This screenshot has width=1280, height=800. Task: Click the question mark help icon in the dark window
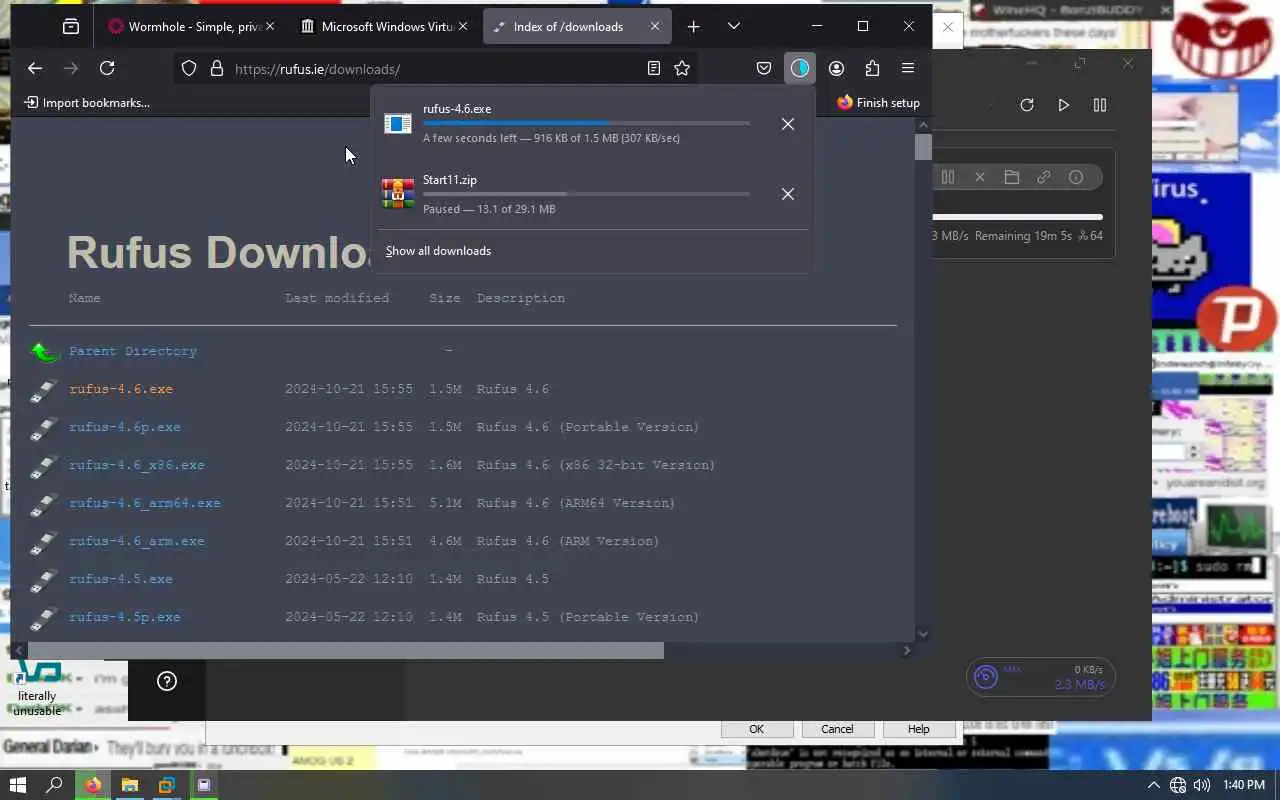167,681
